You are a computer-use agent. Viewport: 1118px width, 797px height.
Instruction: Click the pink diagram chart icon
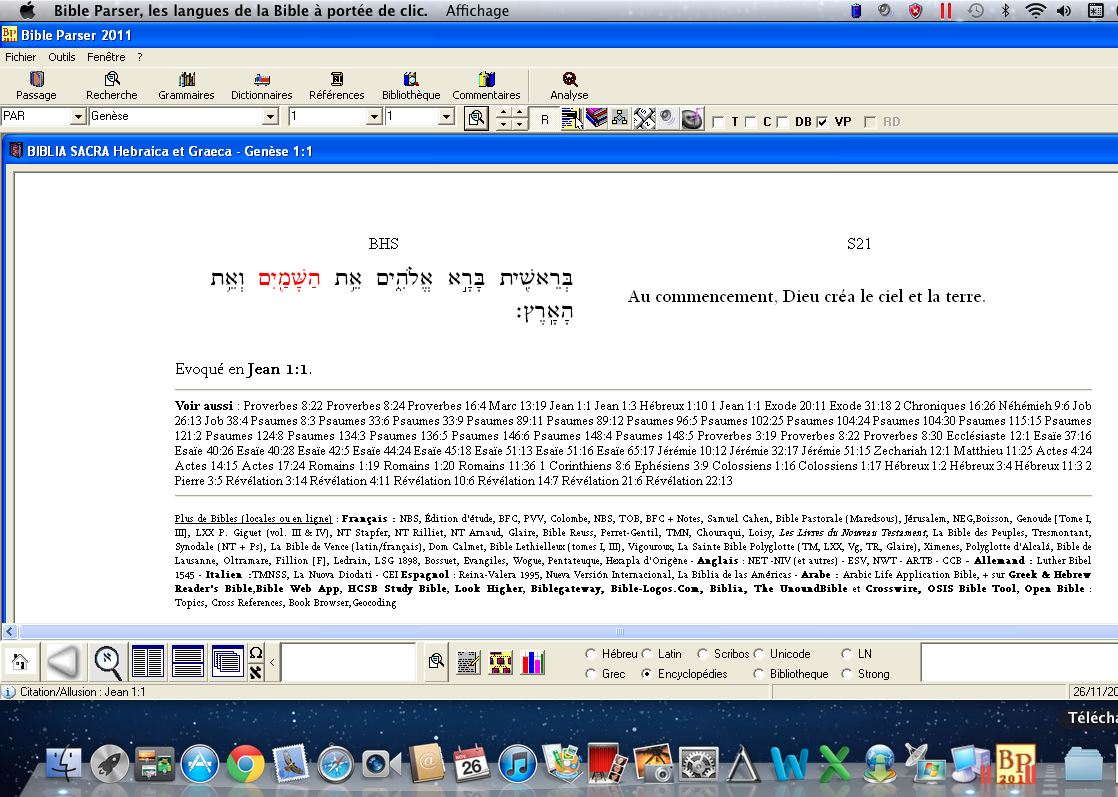[x=501, y=663]
